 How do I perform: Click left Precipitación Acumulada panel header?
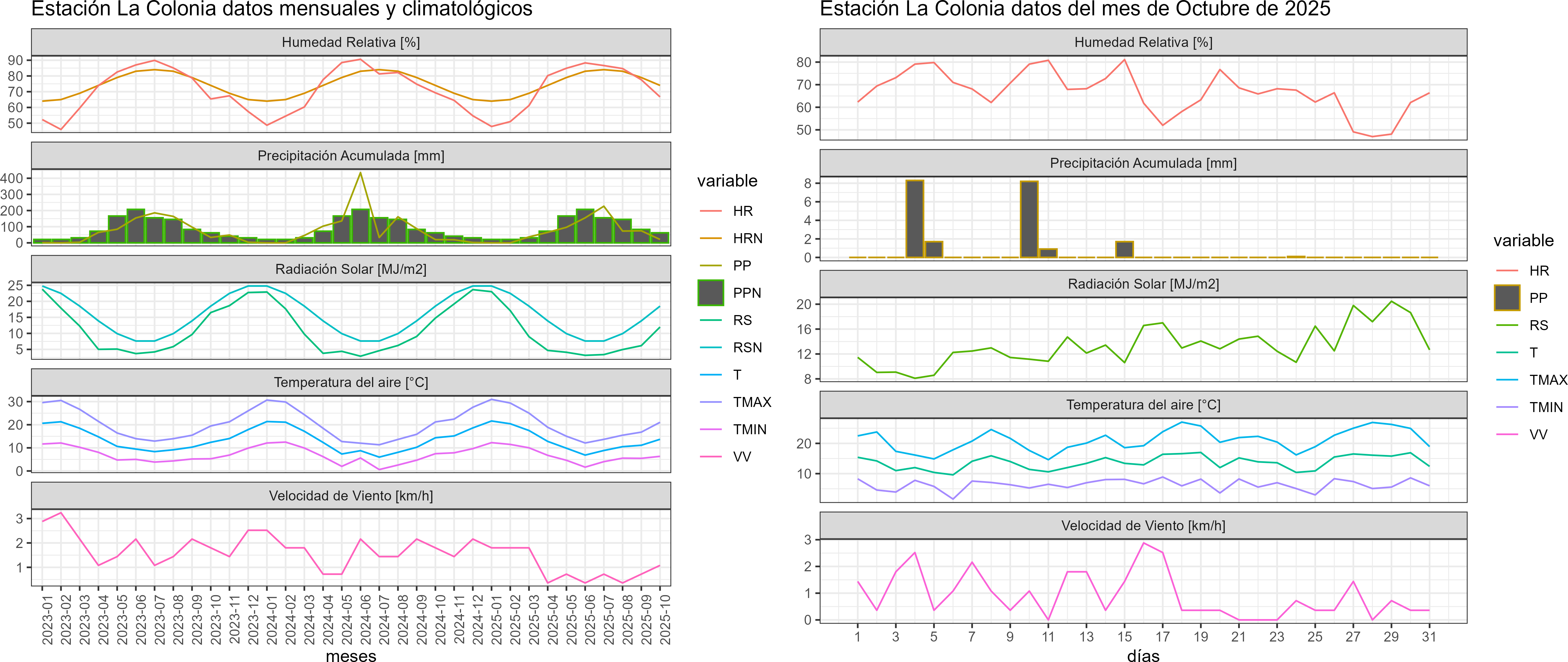(x=351, y=156)
